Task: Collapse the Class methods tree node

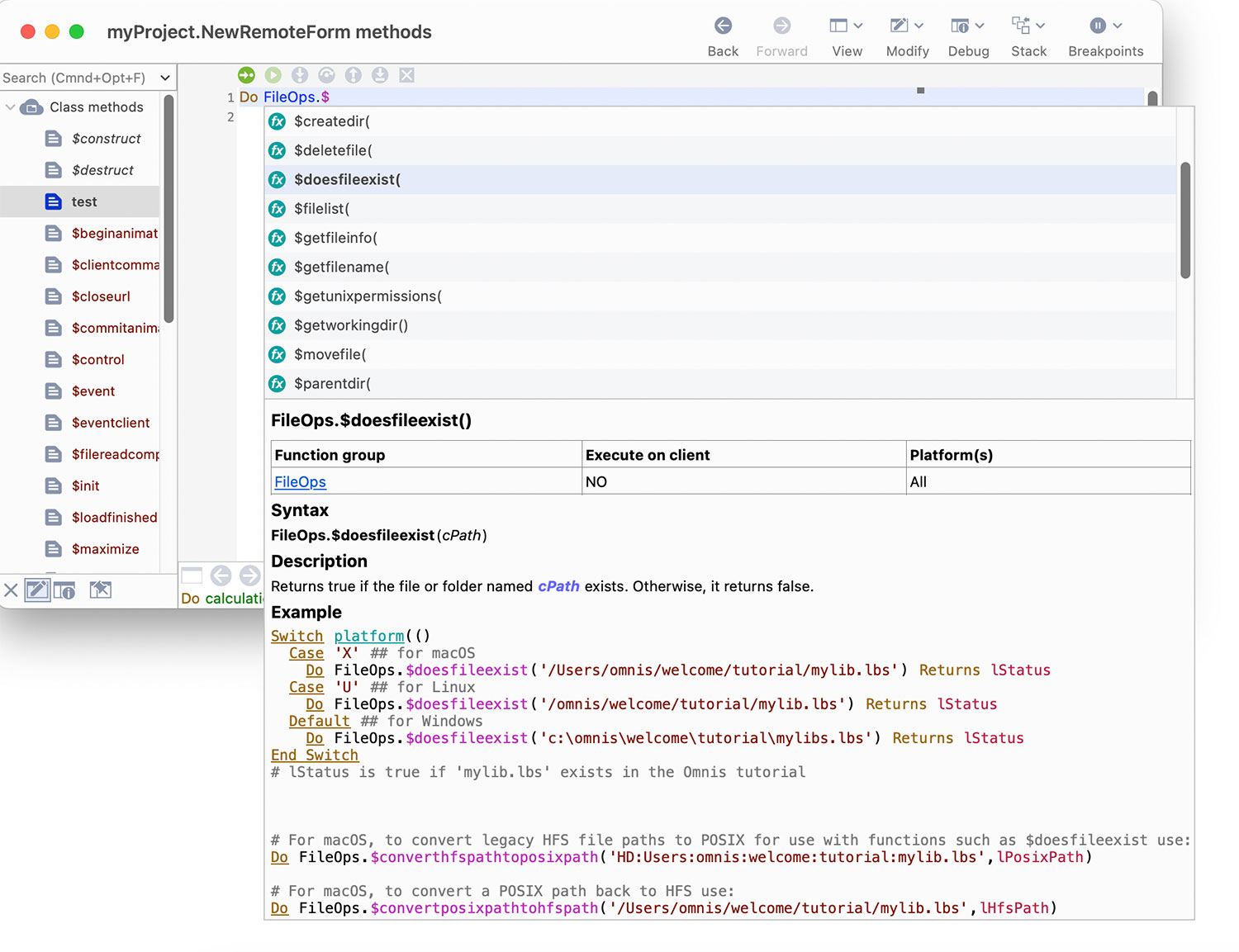Action: [11, 107]
